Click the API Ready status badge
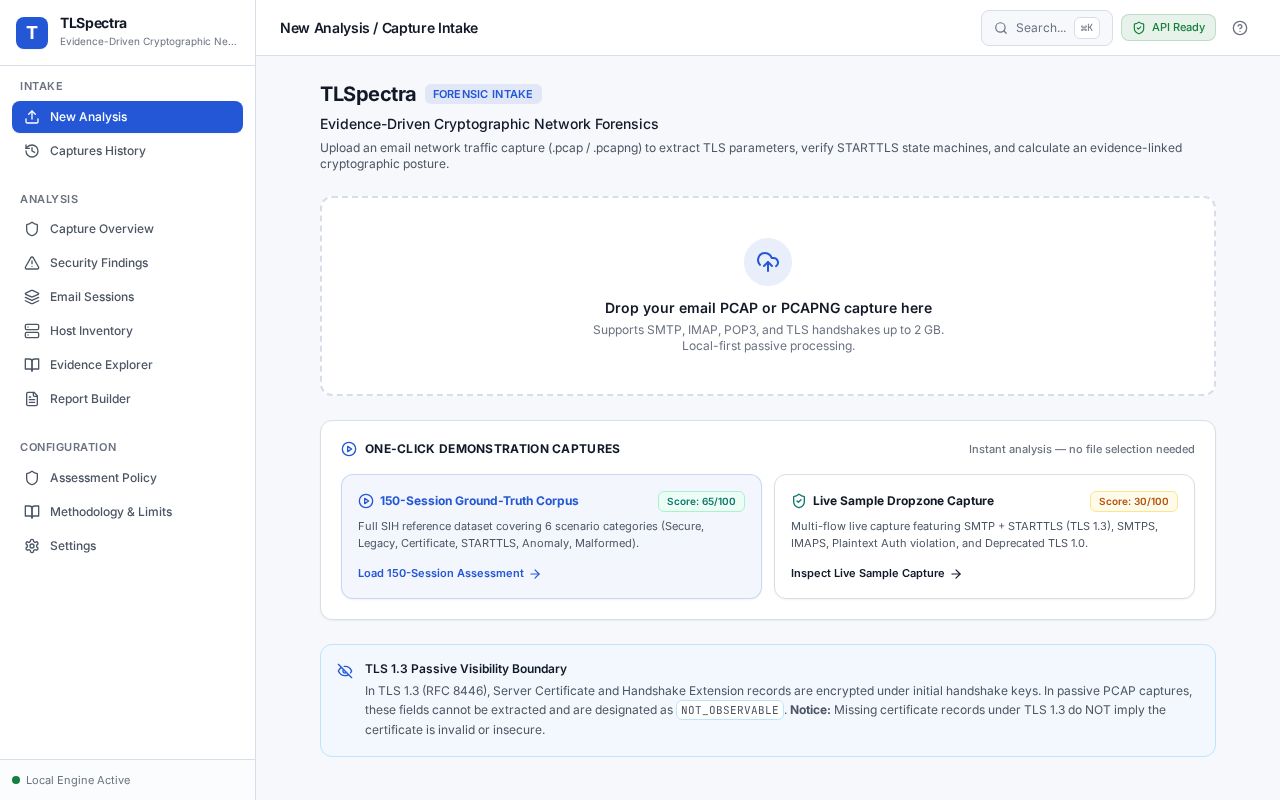Screen dimensions: 1280x800 (x=1168, y=28)
